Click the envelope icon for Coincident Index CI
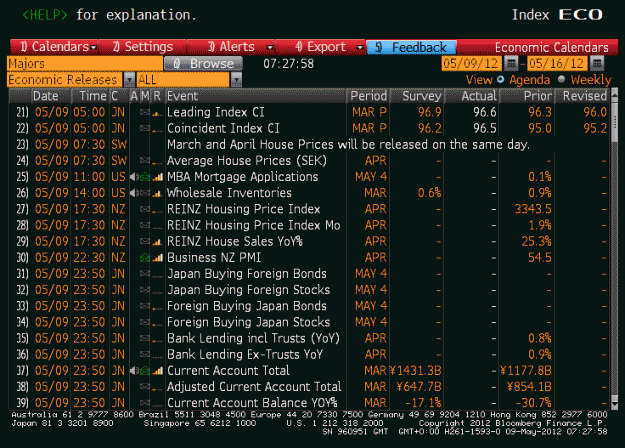This screenshot has height=448, width=625. click(145, 128)
